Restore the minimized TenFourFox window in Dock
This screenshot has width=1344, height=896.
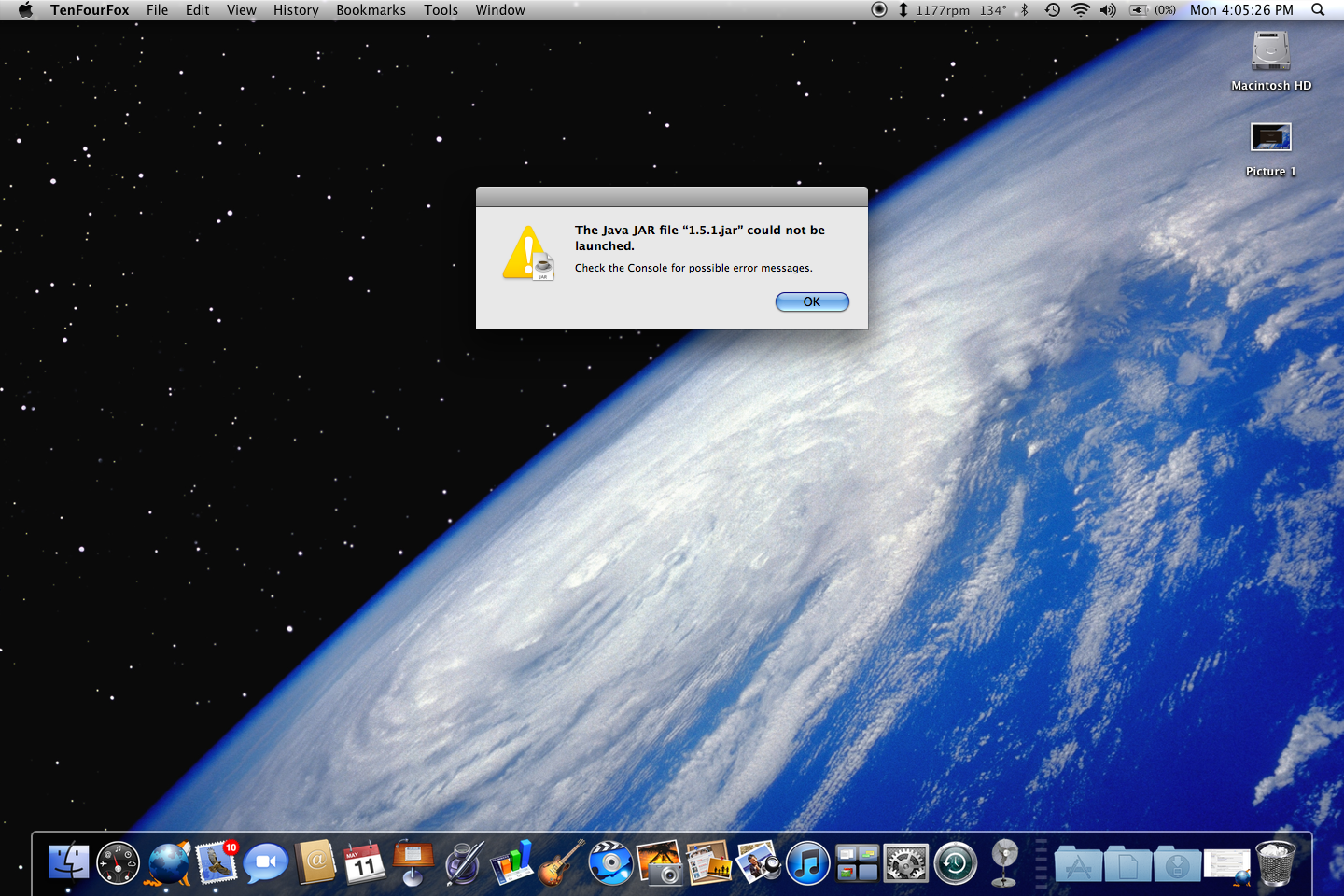point(1227,865)
